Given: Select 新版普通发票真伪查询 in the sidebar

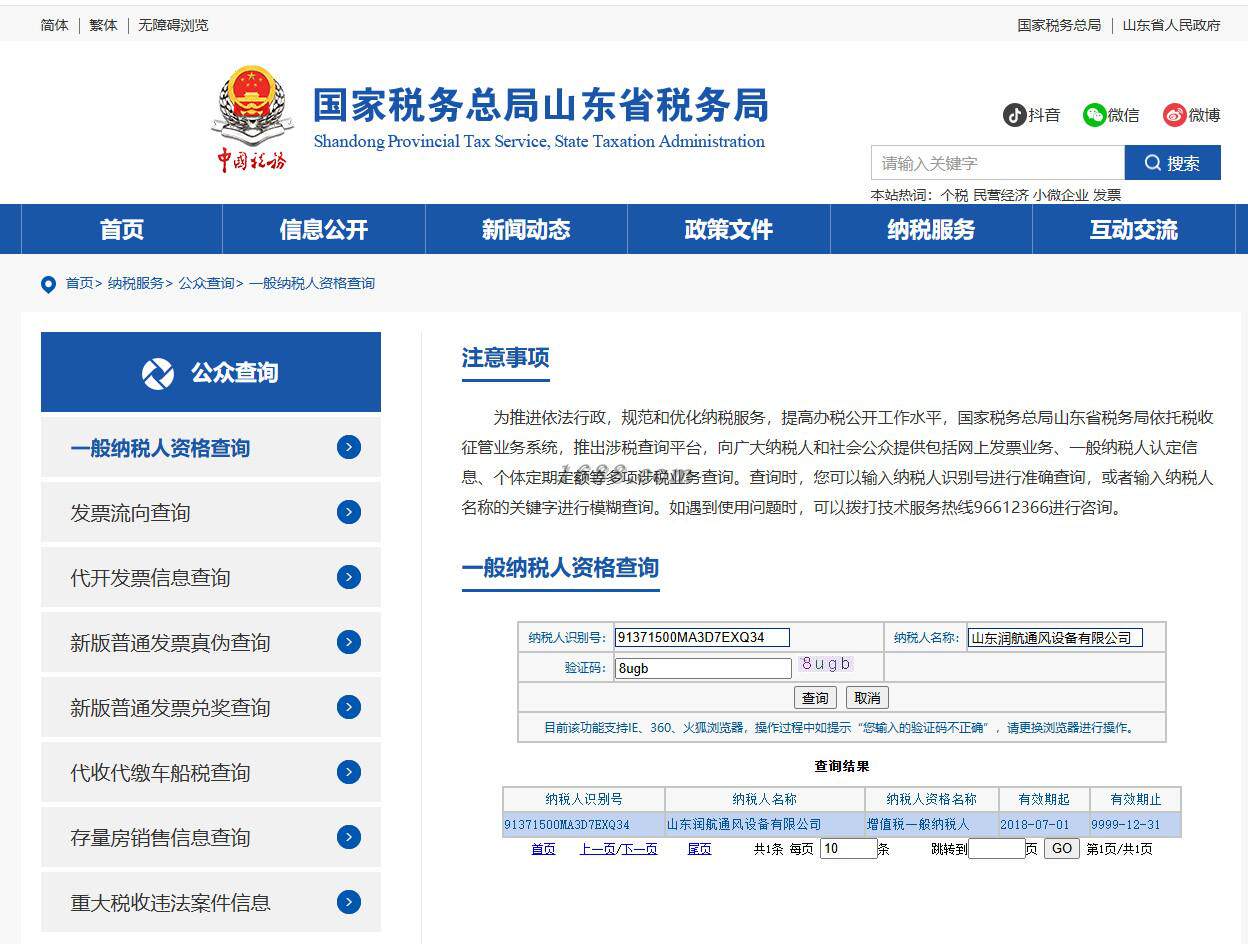Looking at the screenshot, I should [x=211, y=642].
